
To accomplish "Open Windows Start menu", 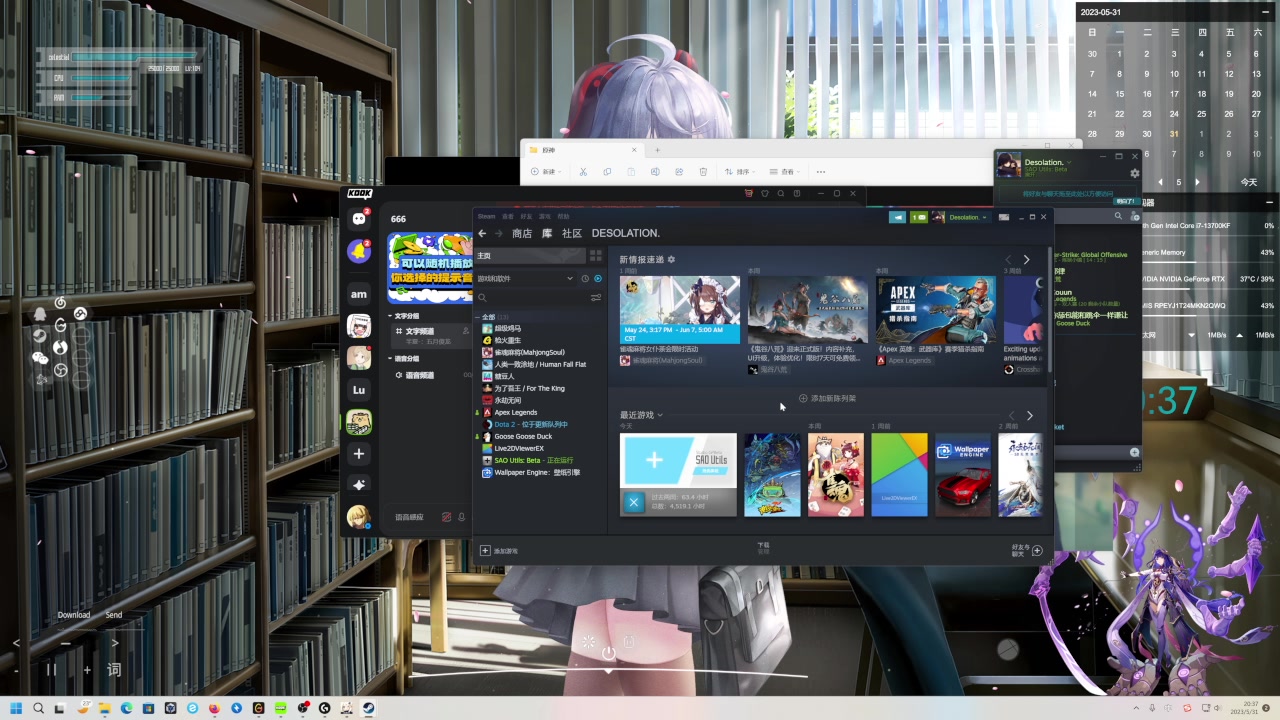I will [15, 708].
